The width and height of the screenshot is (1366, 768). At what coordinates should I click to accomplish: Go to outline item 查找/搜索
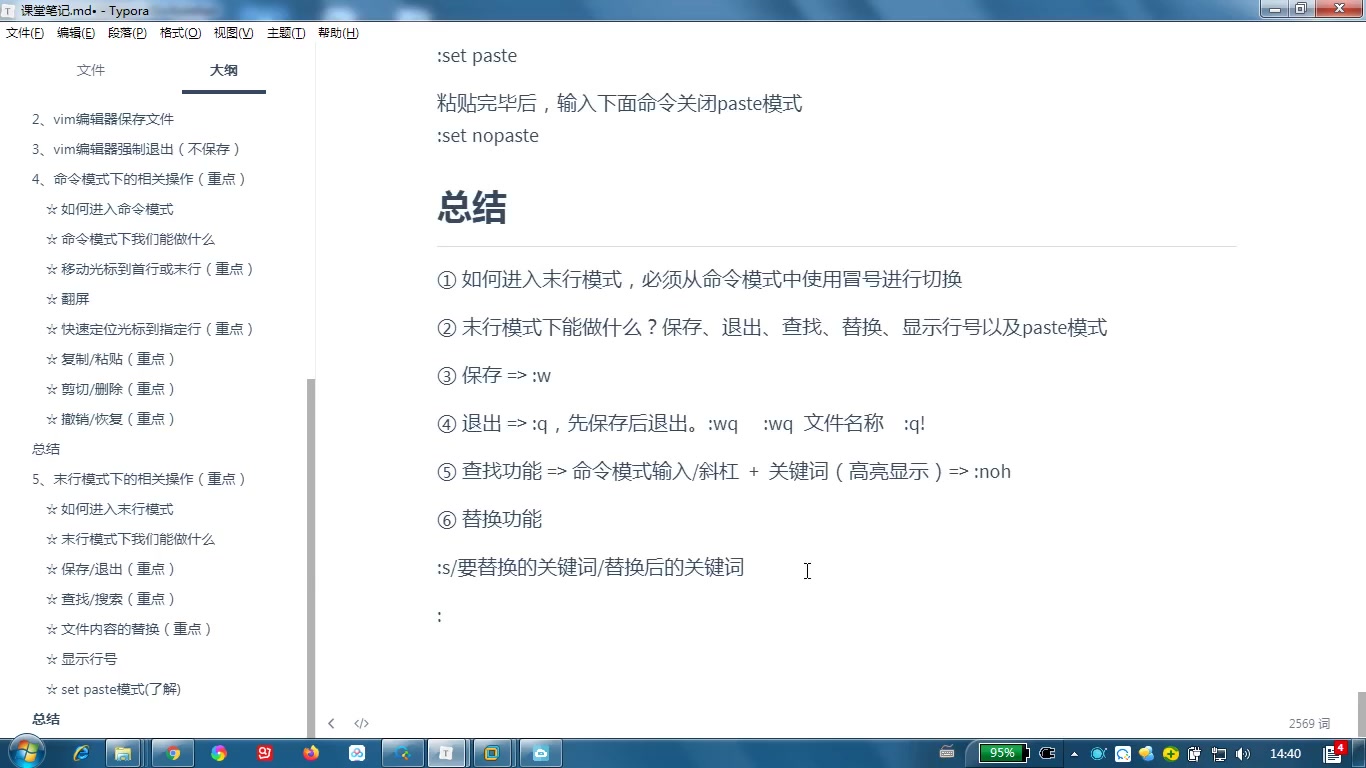click(x=112, y=599)
